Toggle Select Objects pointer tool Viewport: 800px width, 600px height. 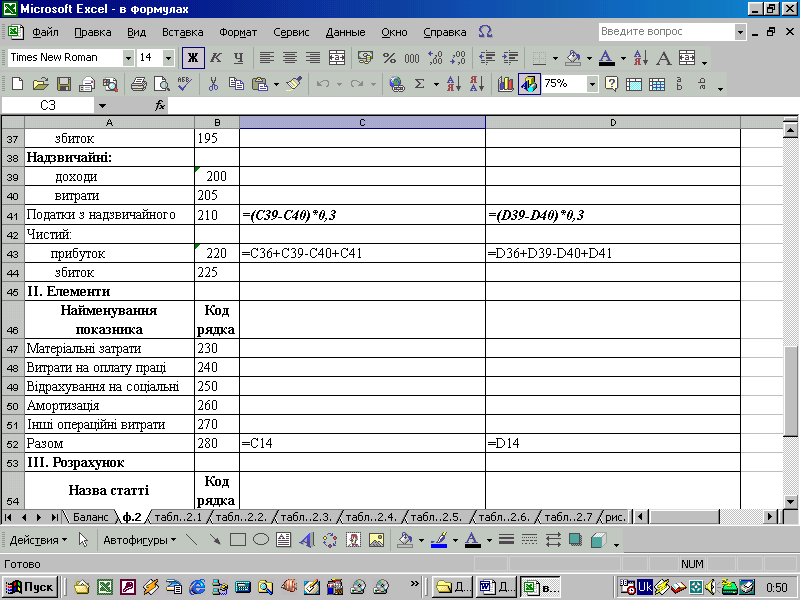(x=84, y=540)
